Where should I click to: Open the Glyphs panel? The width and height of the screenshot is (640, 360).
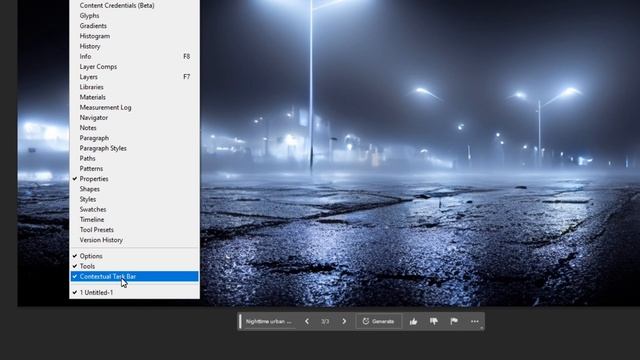(134, 16)
